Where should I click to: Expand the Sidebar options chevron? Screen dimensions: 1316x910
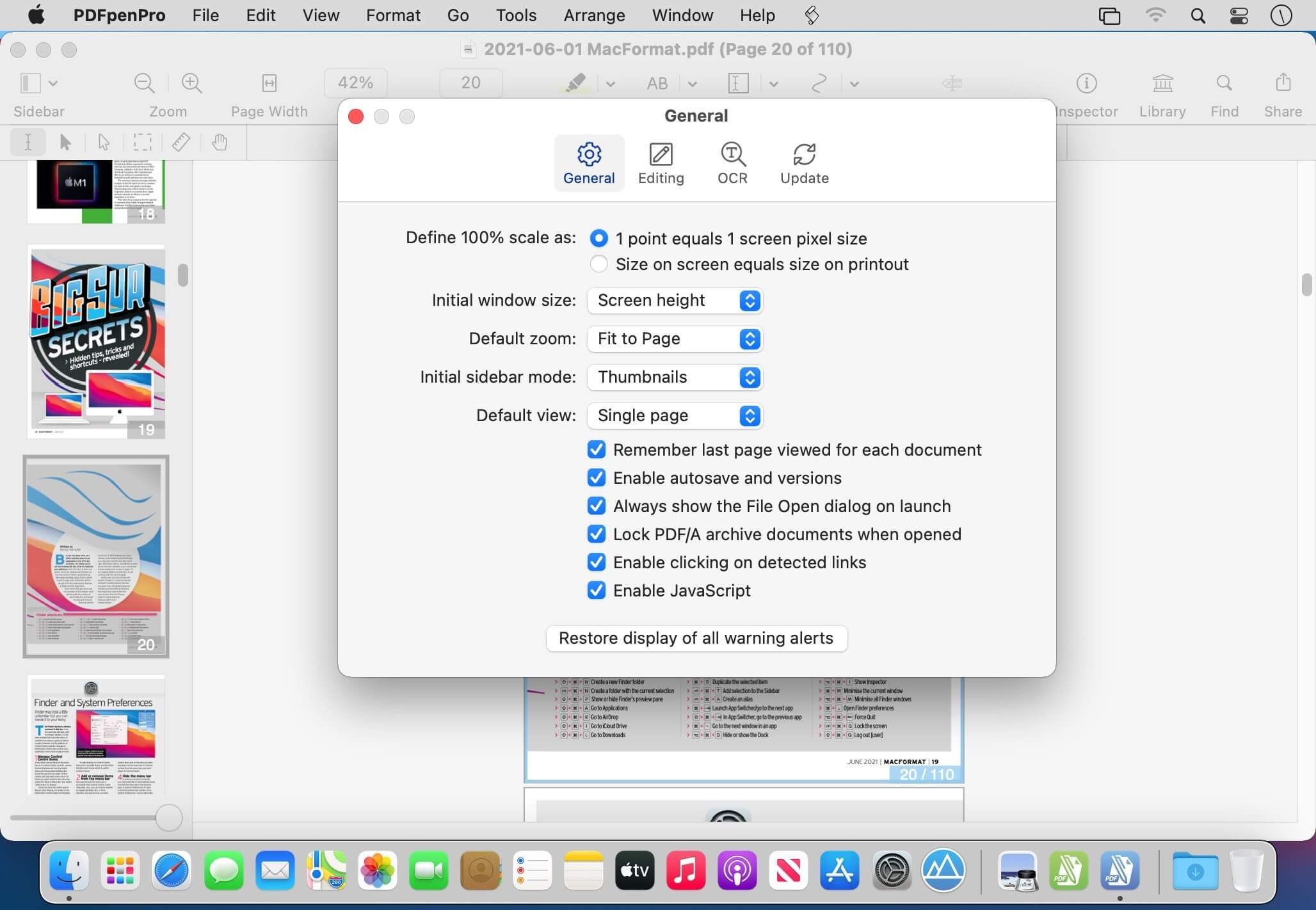53,83
